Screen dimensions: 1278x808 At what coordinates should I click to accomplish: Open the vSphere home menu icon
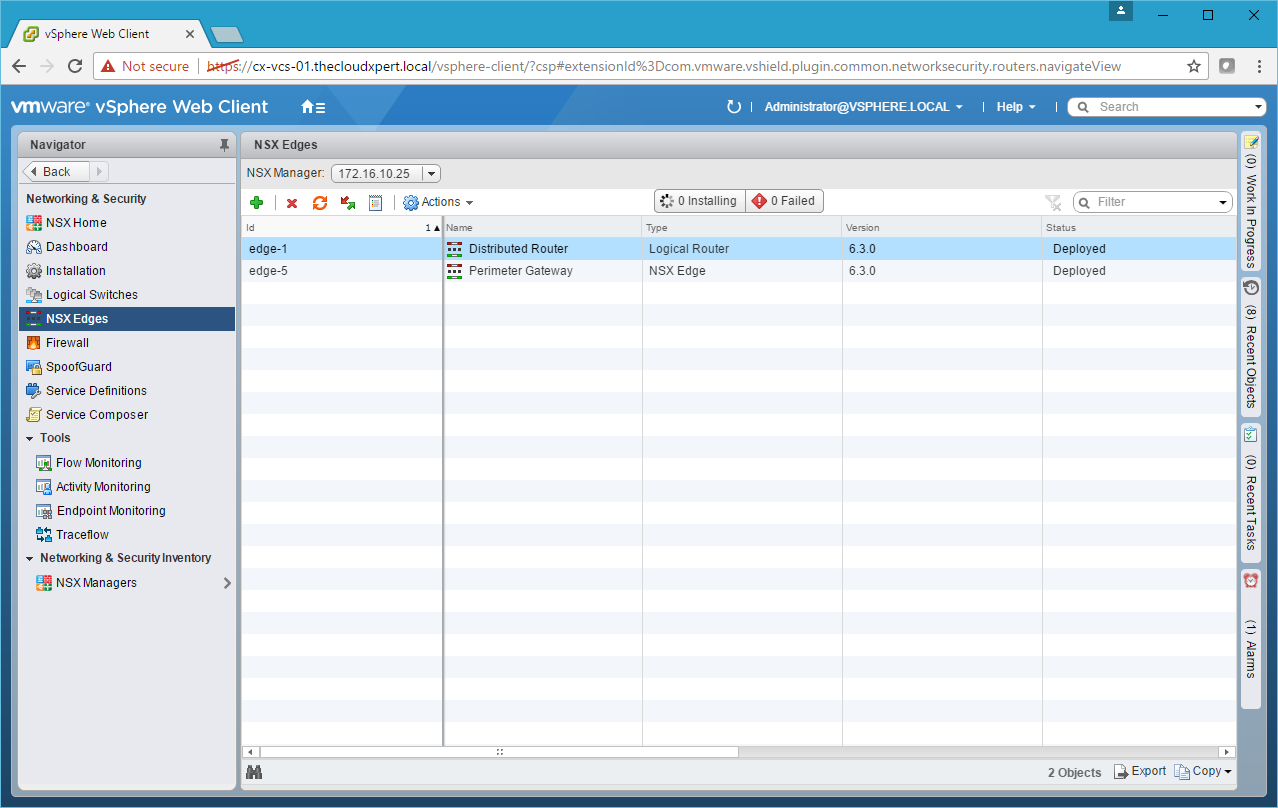(x=313, y=107)
